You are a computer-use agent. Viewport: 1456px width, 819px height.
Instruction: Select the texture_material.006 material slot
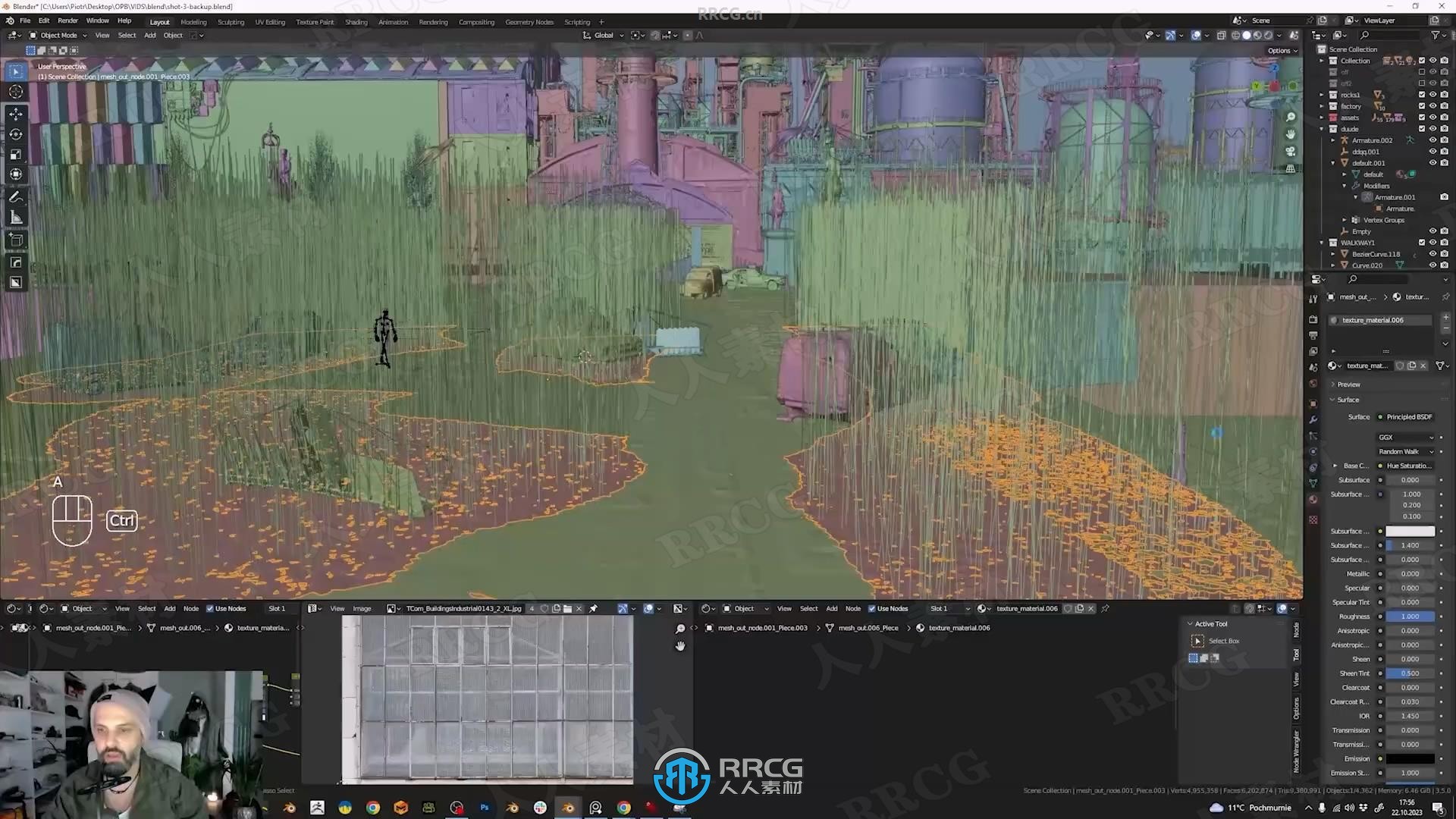1382,320
